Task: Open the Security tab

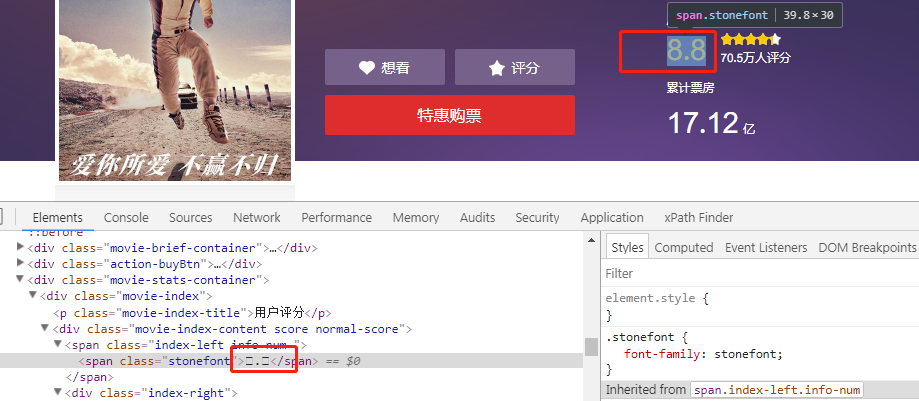Action: (537, 218)
